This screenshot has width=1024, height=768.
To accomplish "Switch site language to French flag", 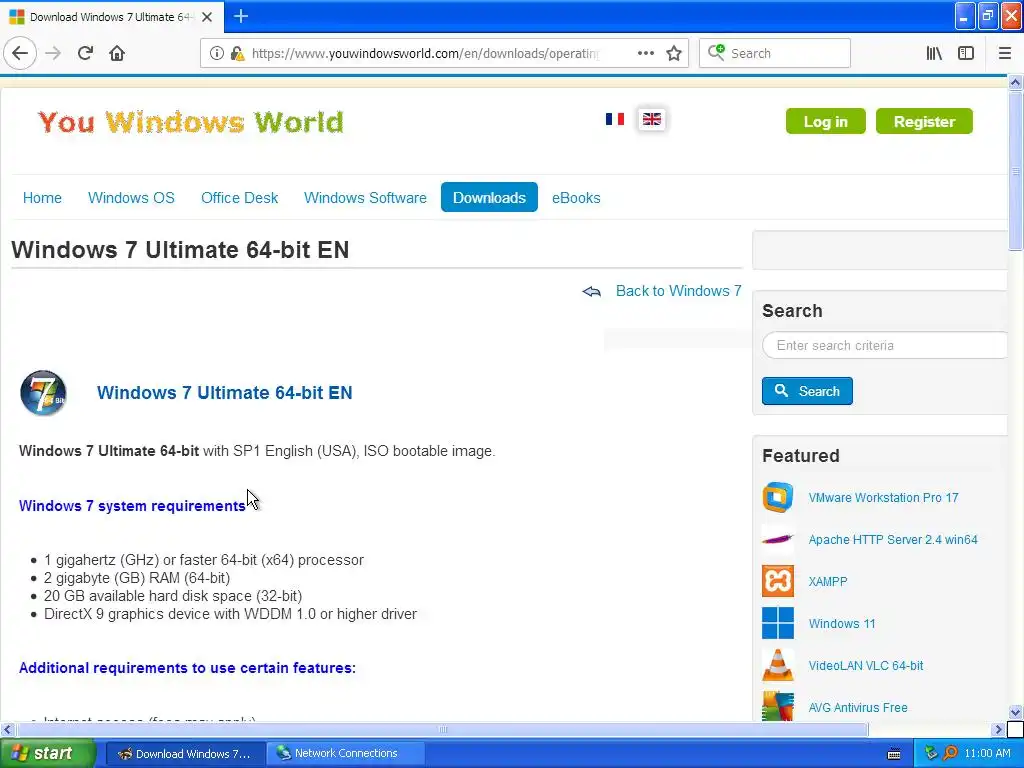I will pyautogui.click(x=615, y=119).
